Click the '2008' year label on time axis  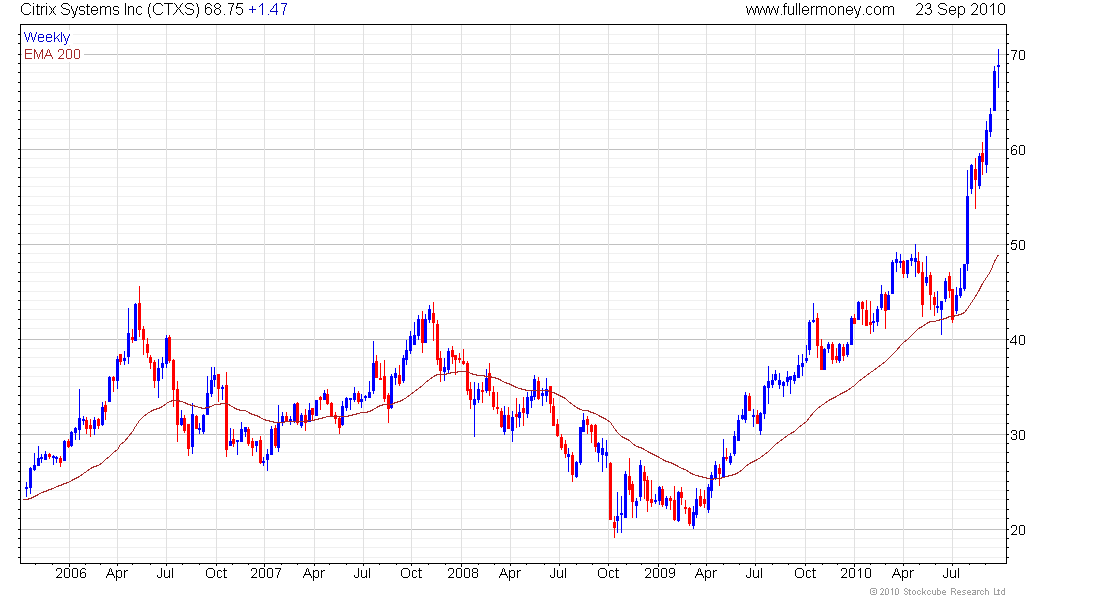[x=463, y=573]
